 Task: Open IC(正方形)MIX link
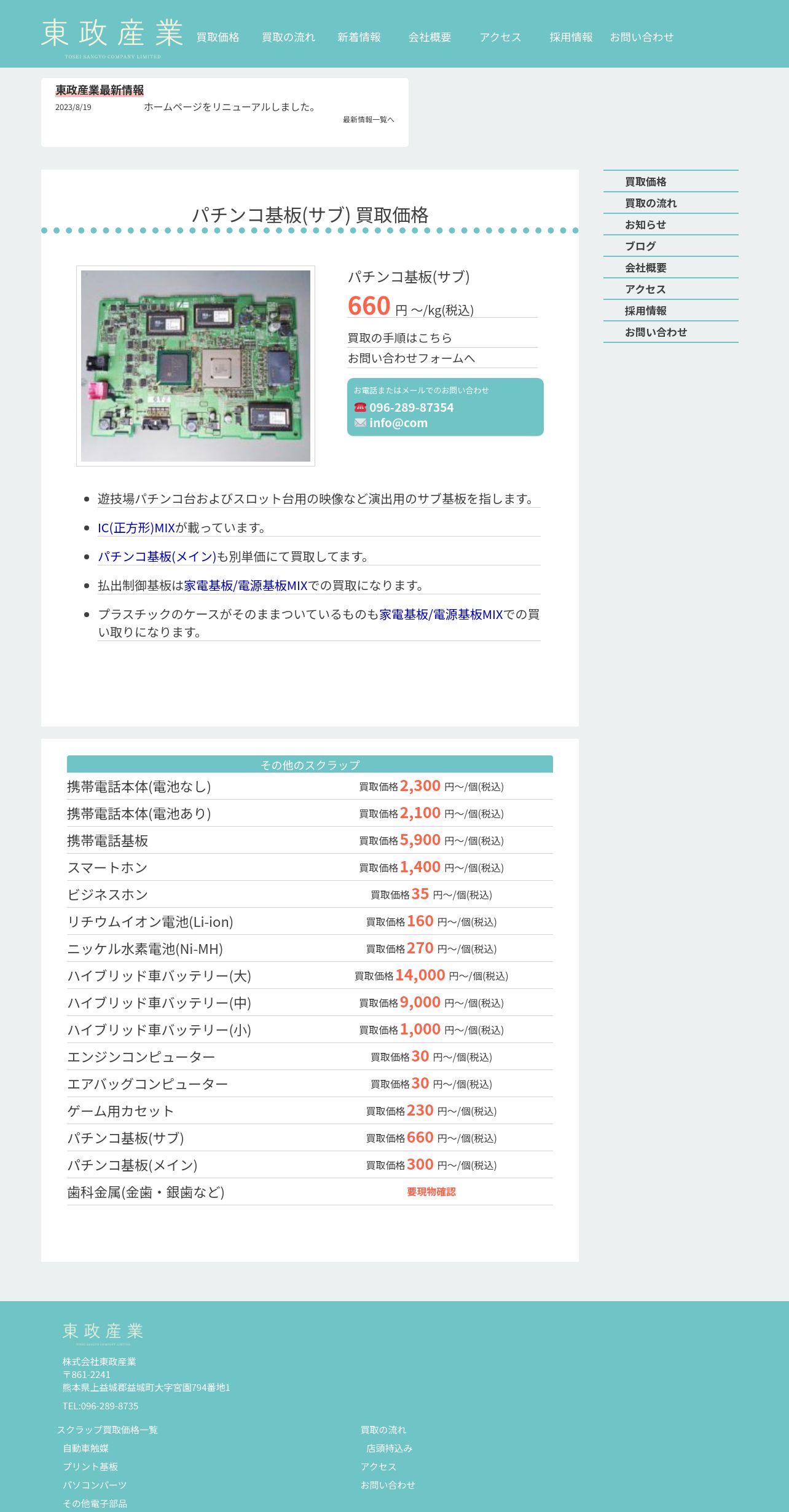click(136, 528)
